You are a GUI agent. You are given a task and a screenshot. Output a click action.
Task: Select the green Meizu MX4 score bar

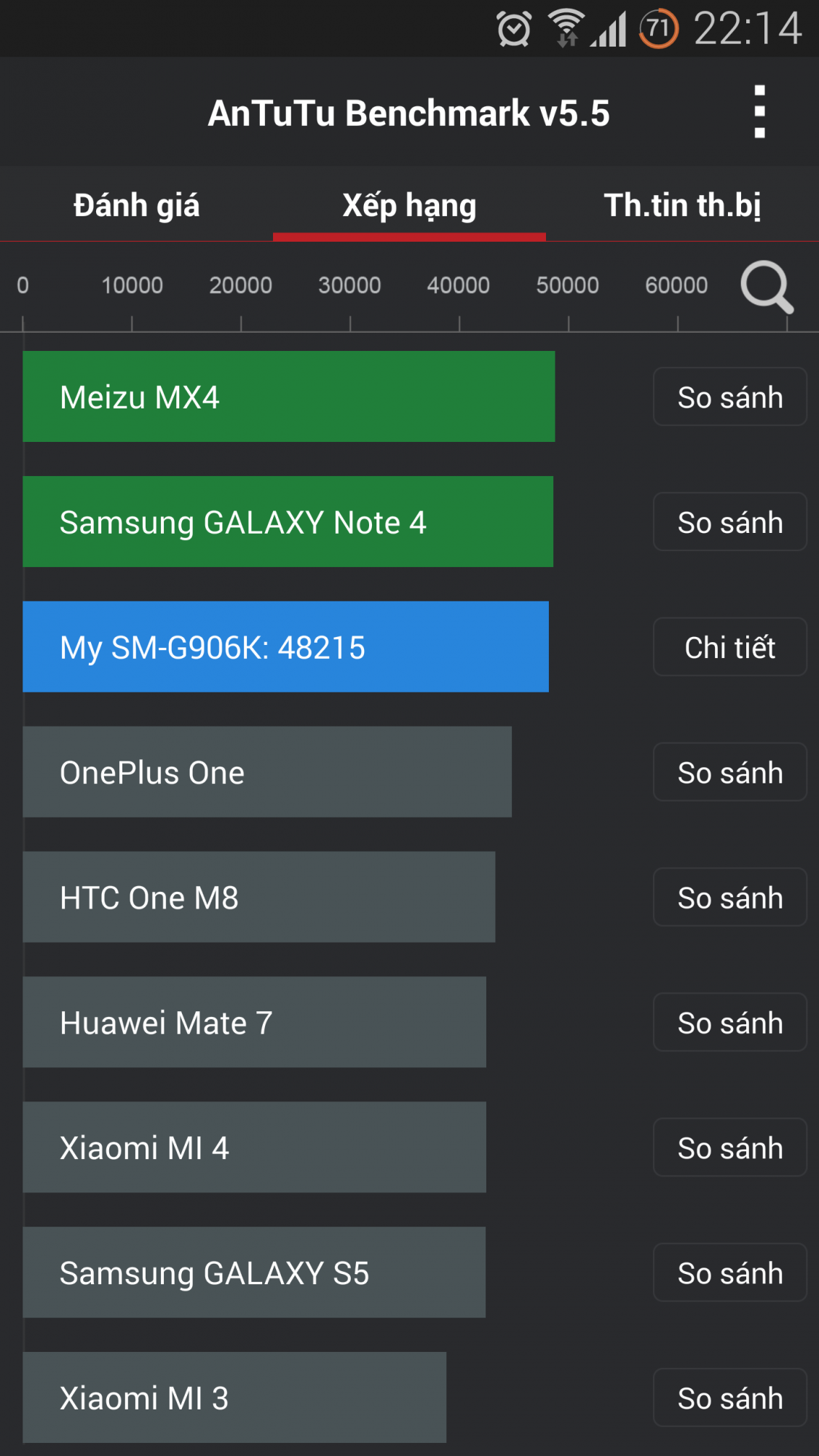pos(288,397)
